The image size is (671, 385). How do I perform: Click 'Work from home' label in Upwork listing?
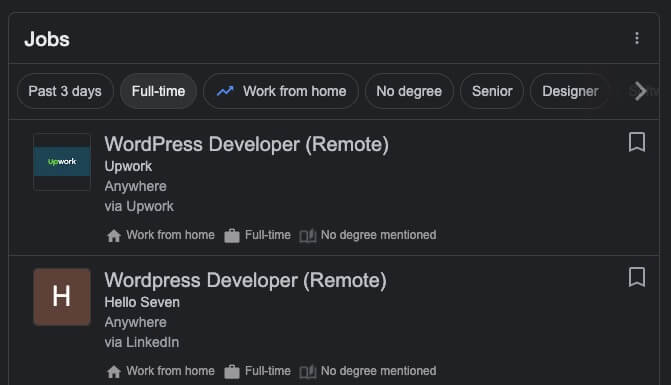coord(170,235)
